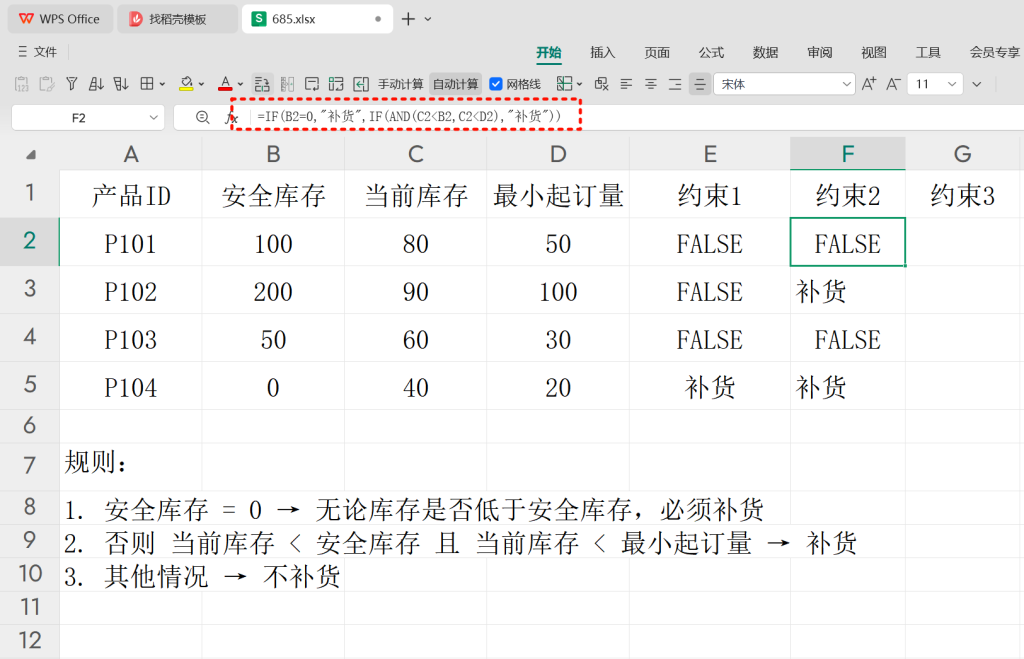The image size is (1024, 659).
Task: Center align text horizontally
Action: tap(650, 84)
